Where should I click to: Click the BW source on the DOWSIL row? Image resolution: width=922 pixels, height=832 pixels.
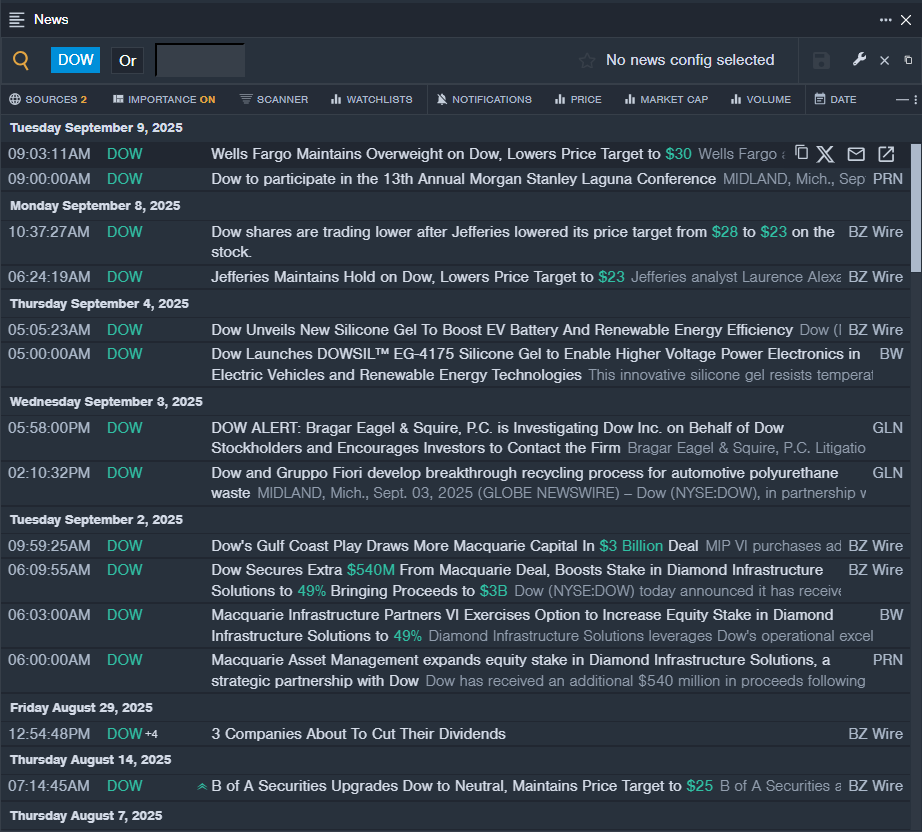891,354
